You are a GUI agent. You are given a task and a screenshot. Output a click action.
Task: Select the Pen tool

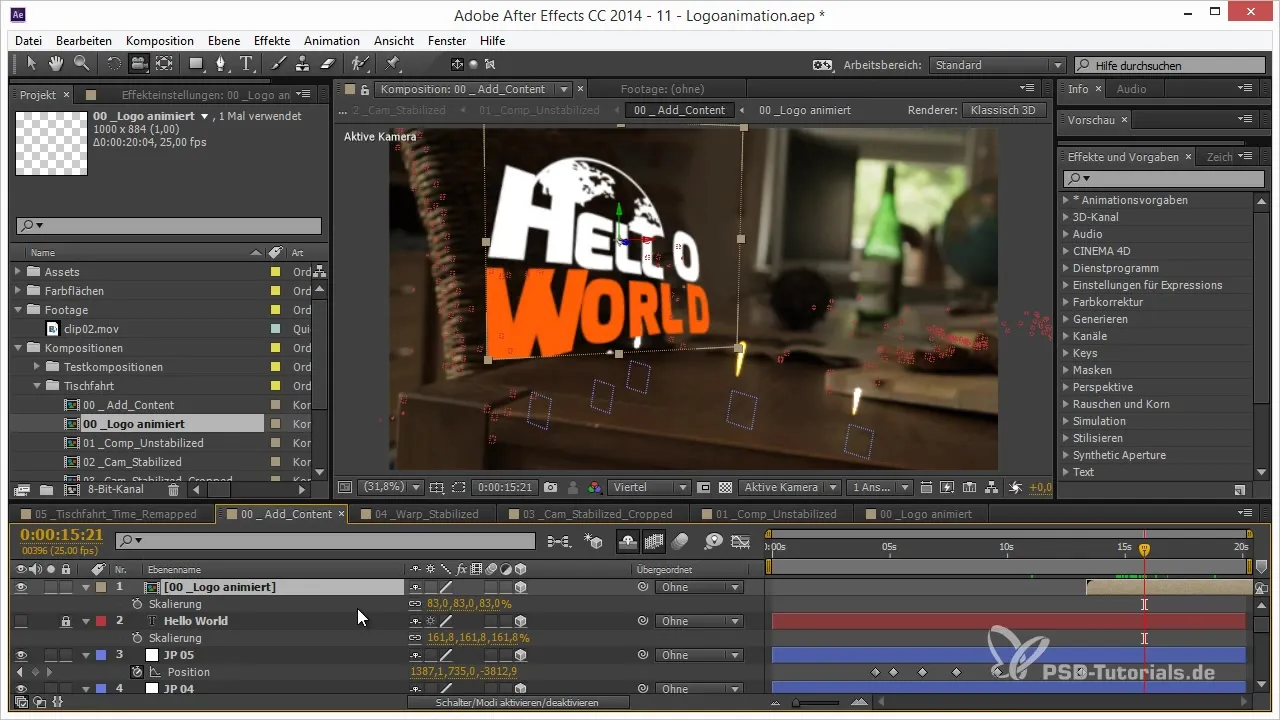click(222, 64)
